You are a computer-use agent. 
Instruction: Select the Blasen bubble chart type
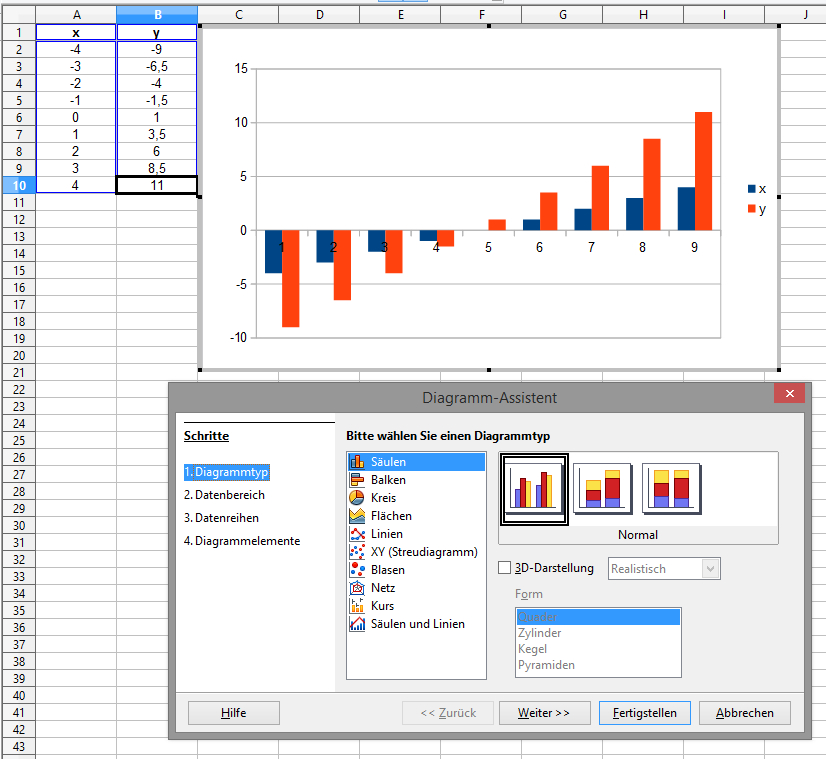click(387, 570)
